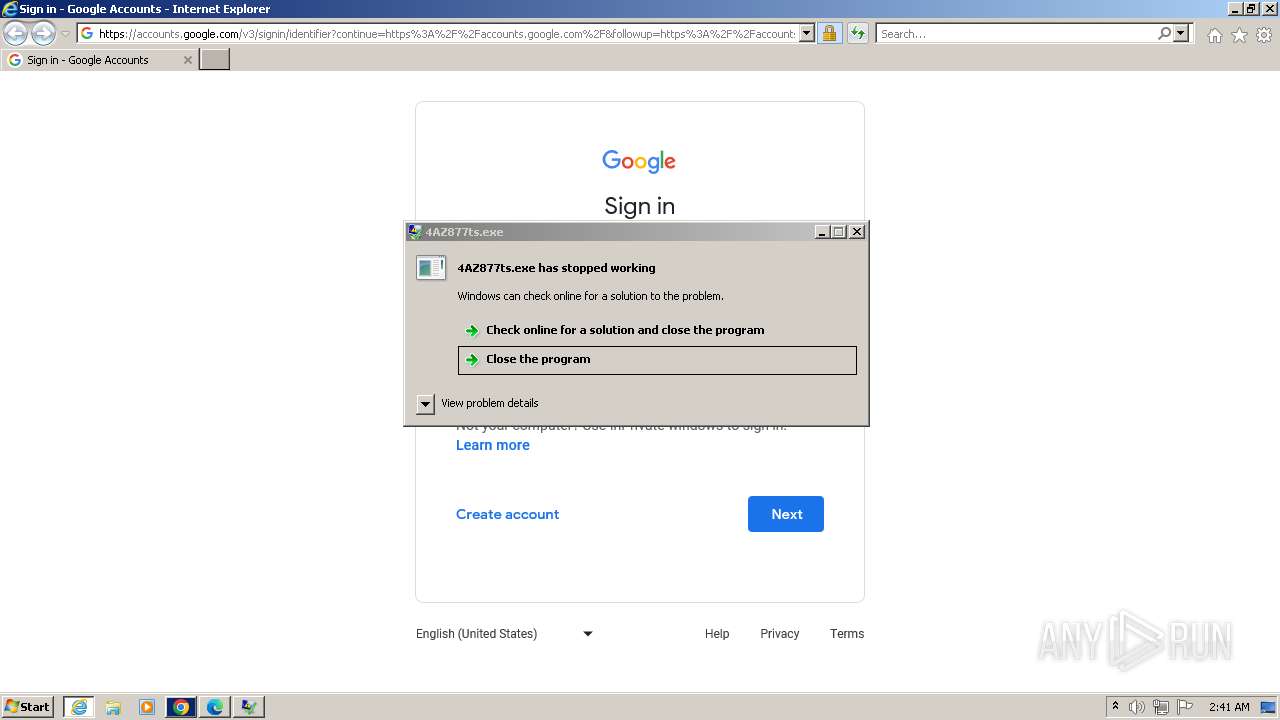Image resolution: width=1280 pixels, height=720 pixels.
Task: Click the IE forward navigation arrow
Action: click(43, 33)
